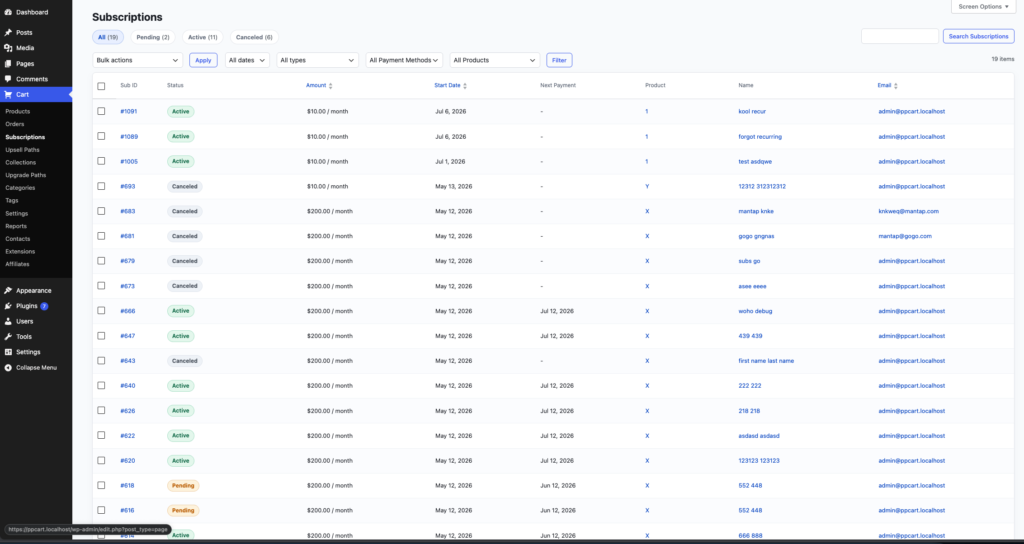
Task: Open the Dashboard icon in sidebar
Action: (8, 12)
